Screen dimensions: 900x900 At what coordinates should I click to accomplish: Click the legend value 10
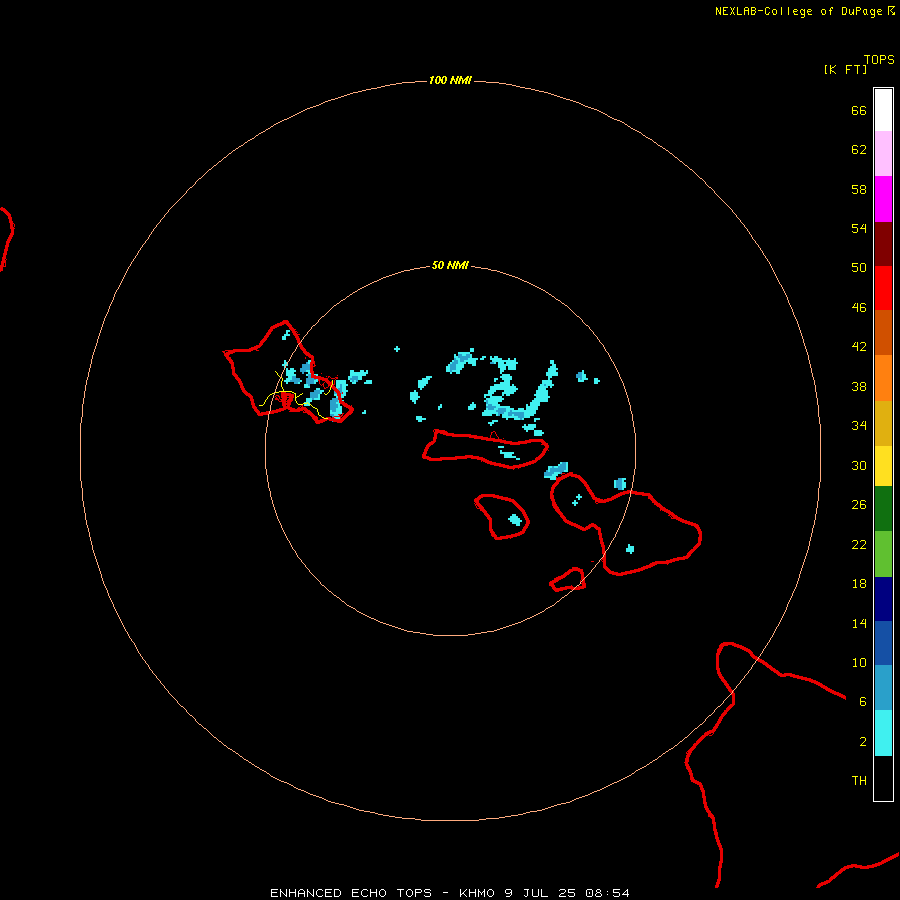pos(859,662)
